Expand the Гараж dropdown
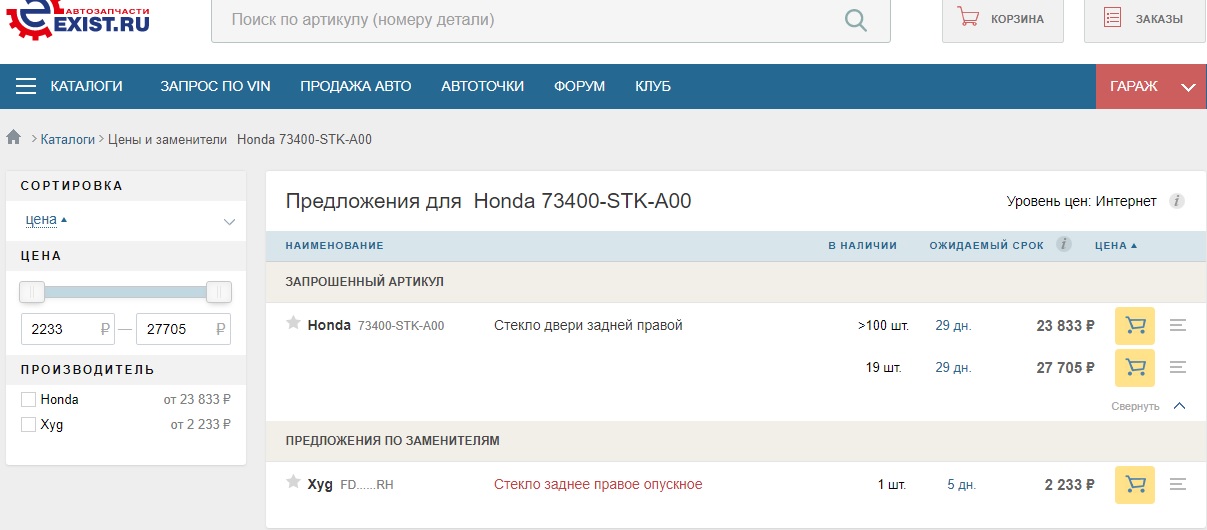1207x530 pixels. [x=1151, y=87]
